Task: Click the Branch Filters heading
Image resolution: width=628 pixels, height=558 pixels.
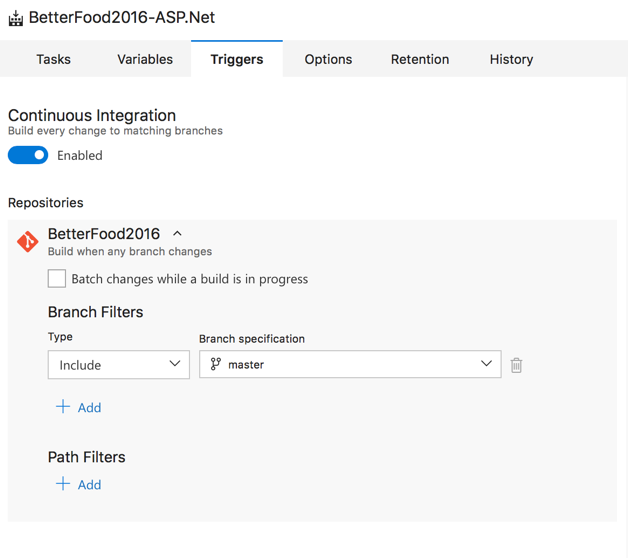Action: click(95, 312)
